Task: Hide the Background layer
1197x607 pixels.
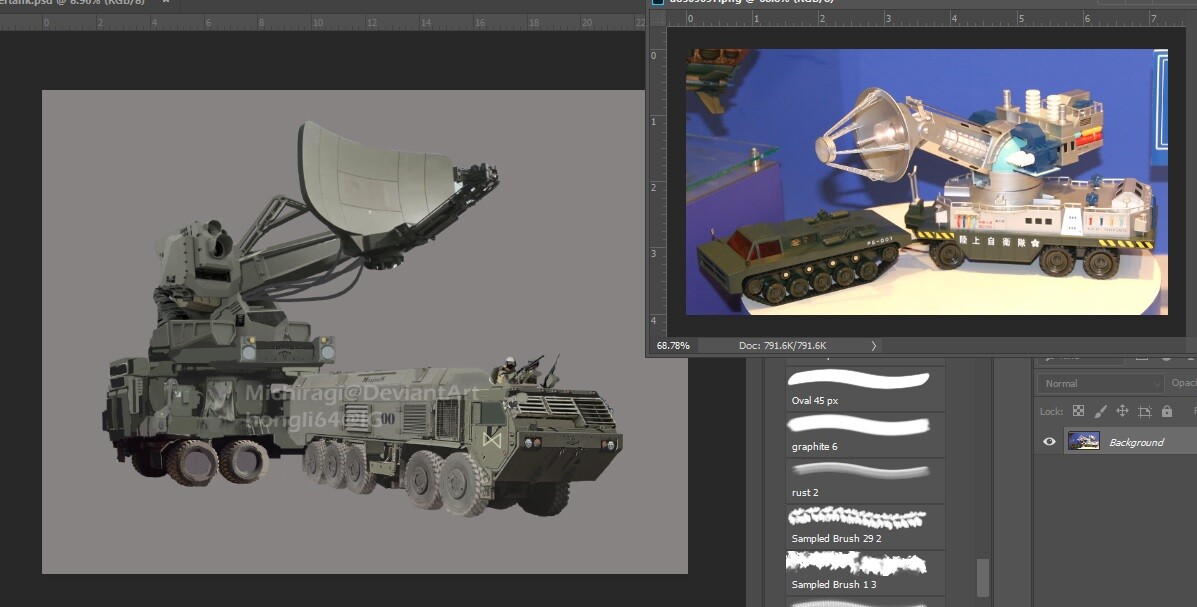Action: pyautogui.click(x=1049, y=442)
